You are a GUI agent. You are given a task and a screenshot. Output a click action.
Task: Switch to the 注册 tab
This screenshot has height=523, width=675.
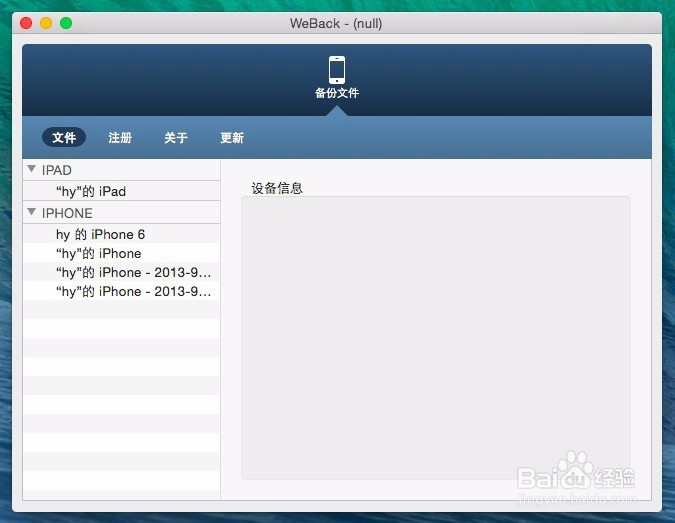coord(120,137)
